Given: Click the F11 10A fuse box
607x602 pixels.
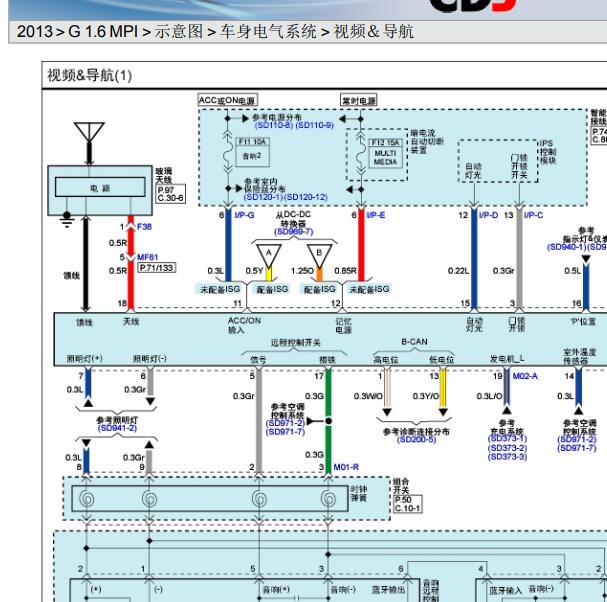Looking at the screenshot, I should [x=252, y=152].
